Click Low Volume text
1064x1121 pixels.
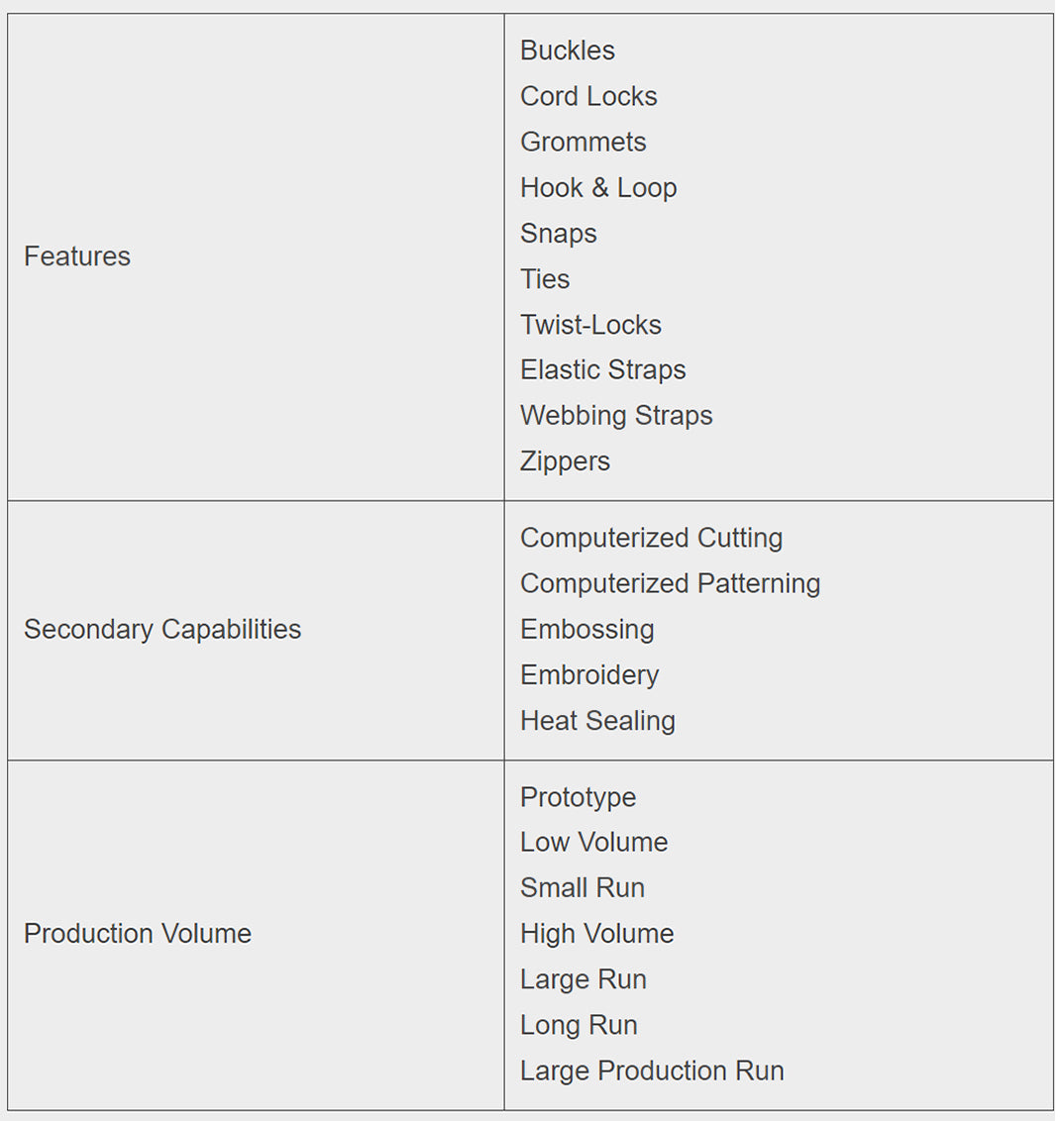pos(593,843)
